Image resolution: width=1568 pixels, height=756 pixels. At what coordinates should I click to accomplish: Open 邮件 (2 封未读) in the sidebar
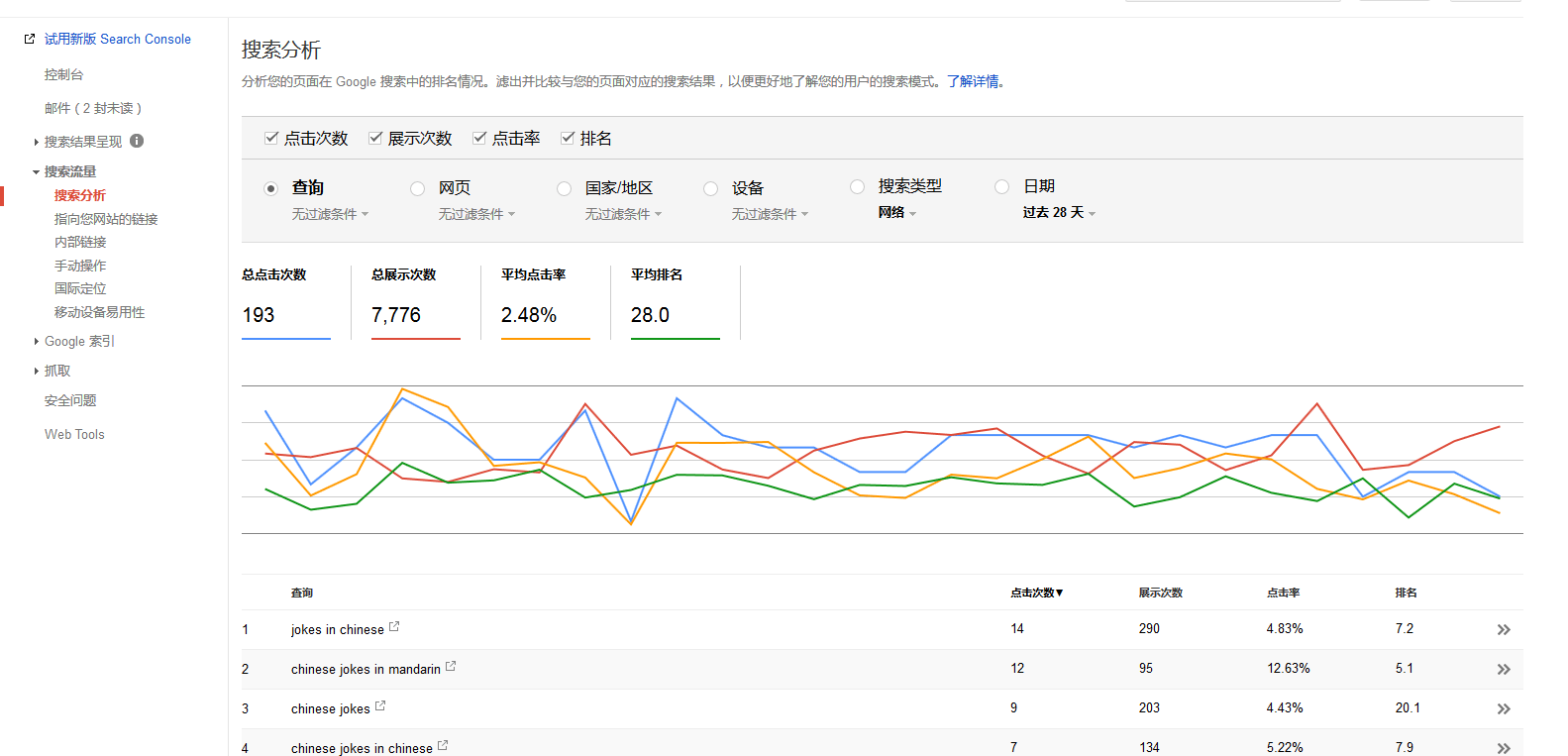click(x=93, y=108)
